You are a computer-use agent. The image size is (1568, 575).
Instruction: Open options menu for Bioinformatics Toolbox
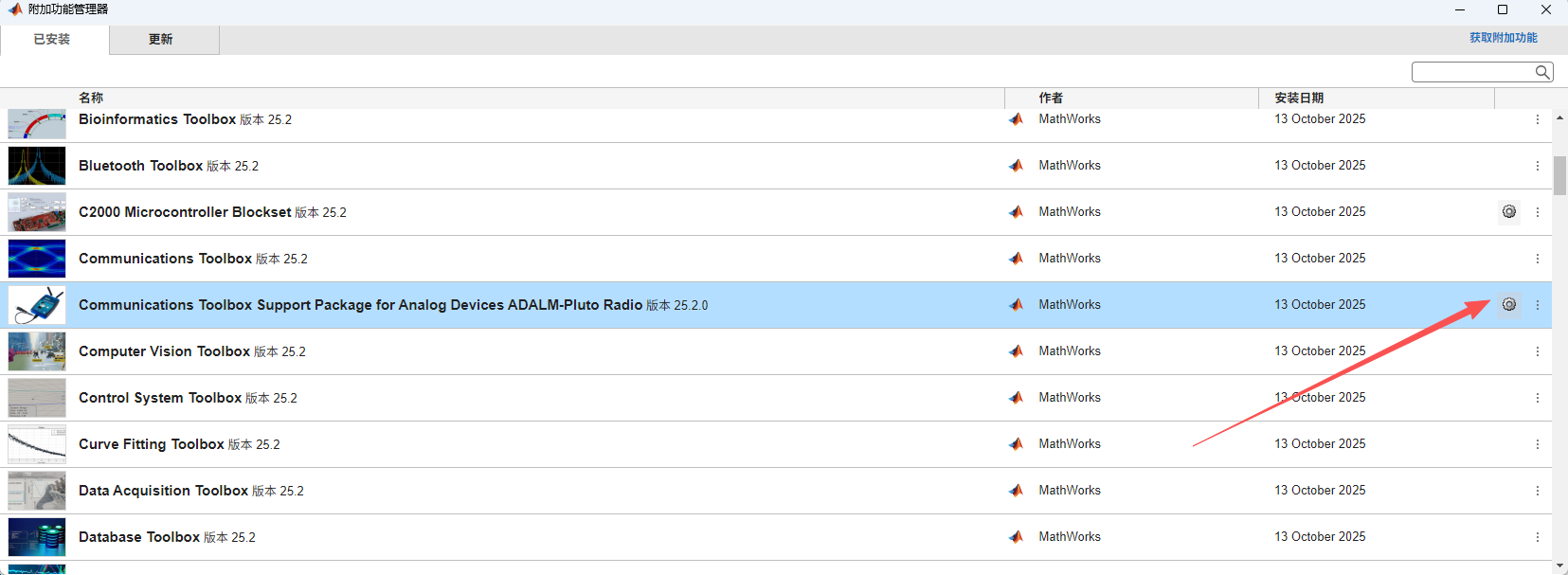coord(1538,119)
